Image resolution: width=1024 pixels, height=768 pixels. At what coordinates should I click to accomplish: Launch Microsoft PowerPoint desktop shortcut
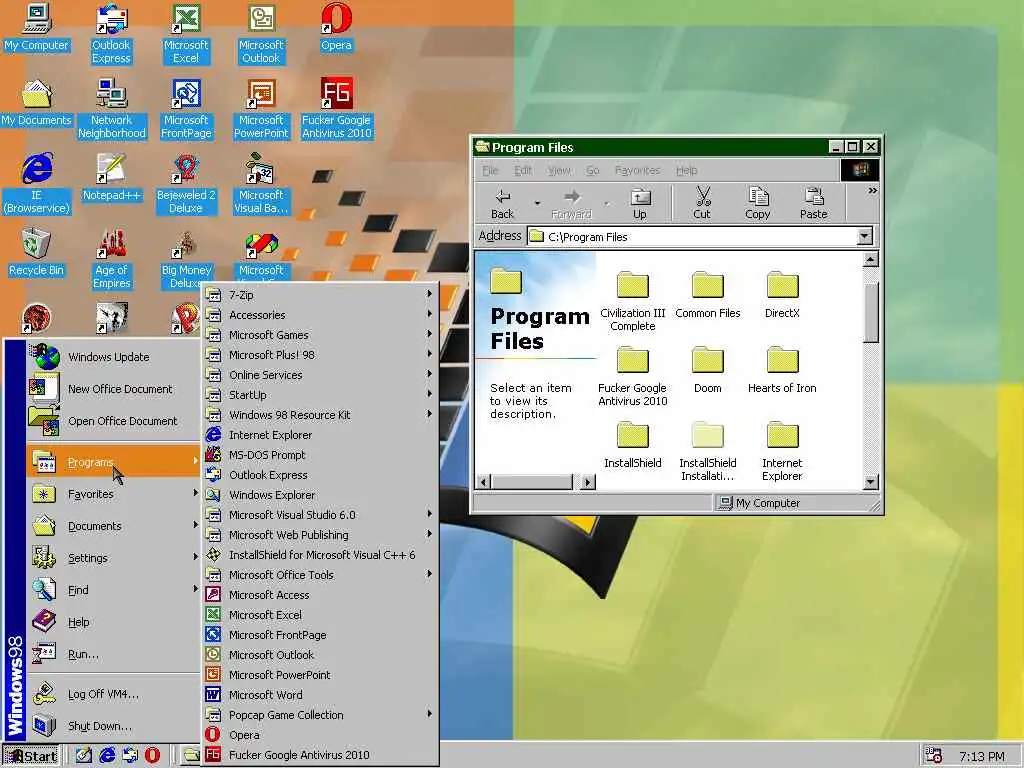coord(261,108)
